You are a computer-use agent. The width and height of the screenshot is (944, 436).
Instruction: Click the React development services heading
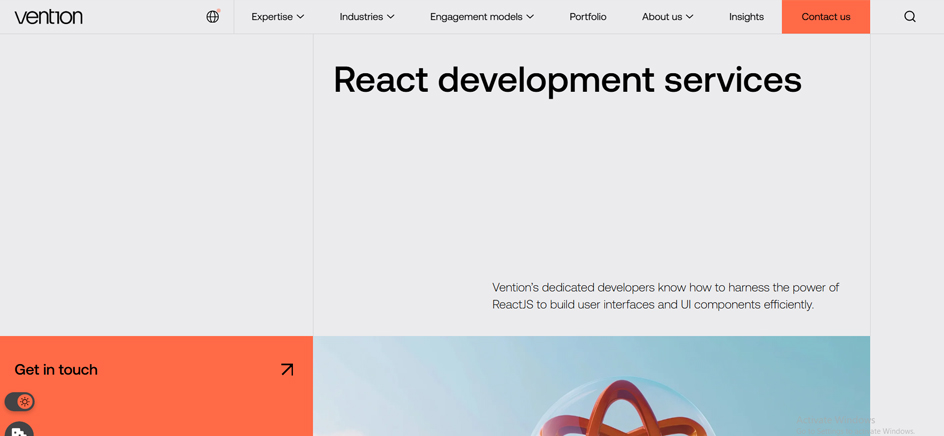(567, 81)
